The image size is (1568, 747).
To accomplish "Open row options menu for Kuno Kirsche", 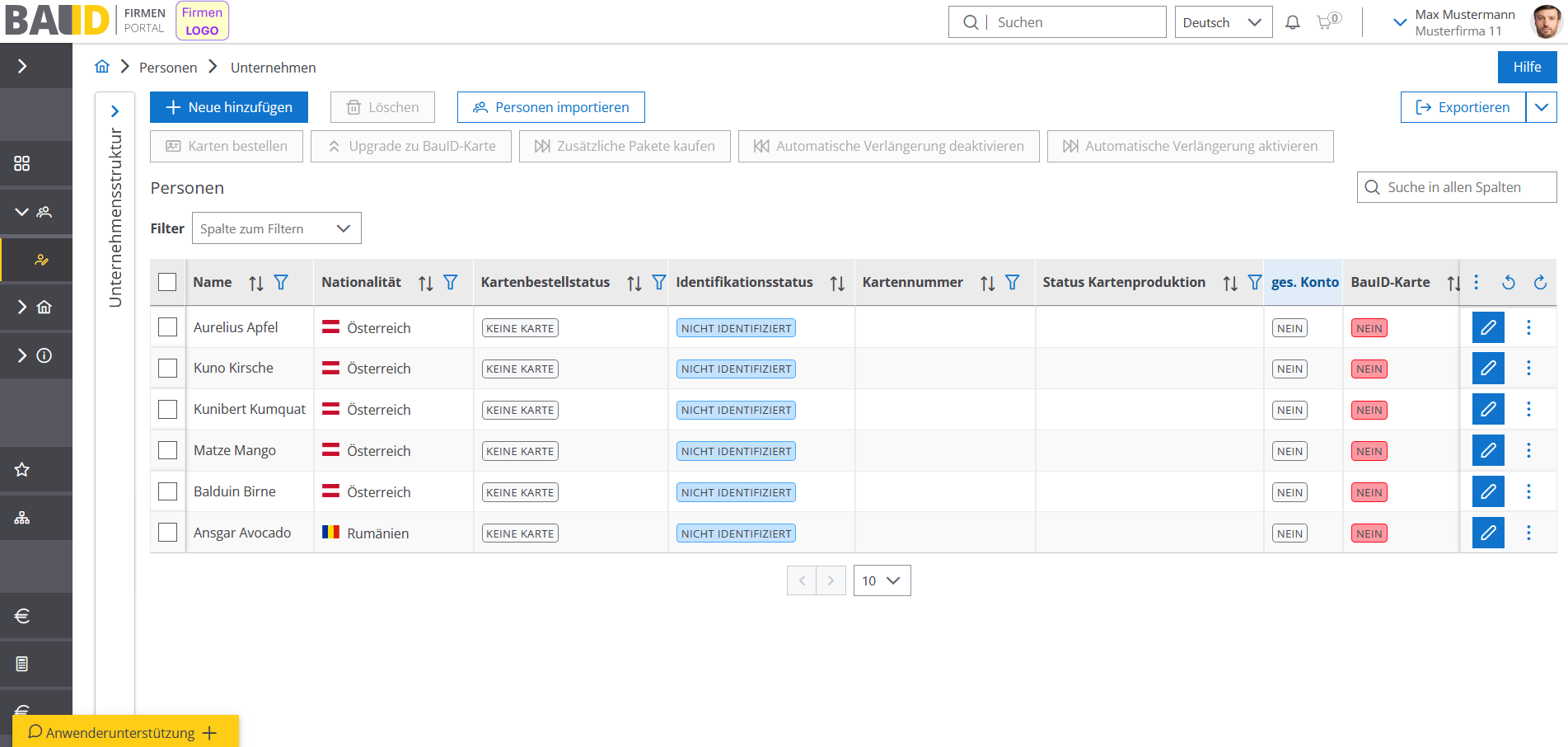I will point(1528,369).
